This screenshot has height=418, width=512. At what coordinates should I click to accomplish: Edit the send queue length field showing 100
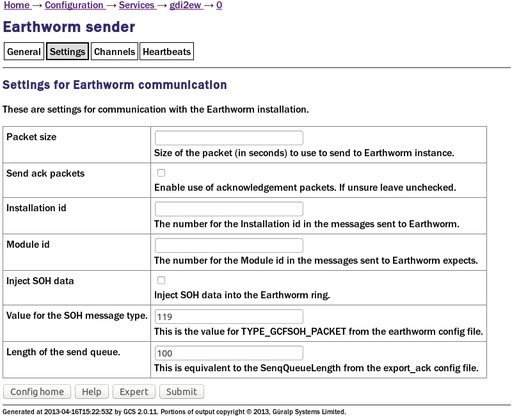point(229,353)
